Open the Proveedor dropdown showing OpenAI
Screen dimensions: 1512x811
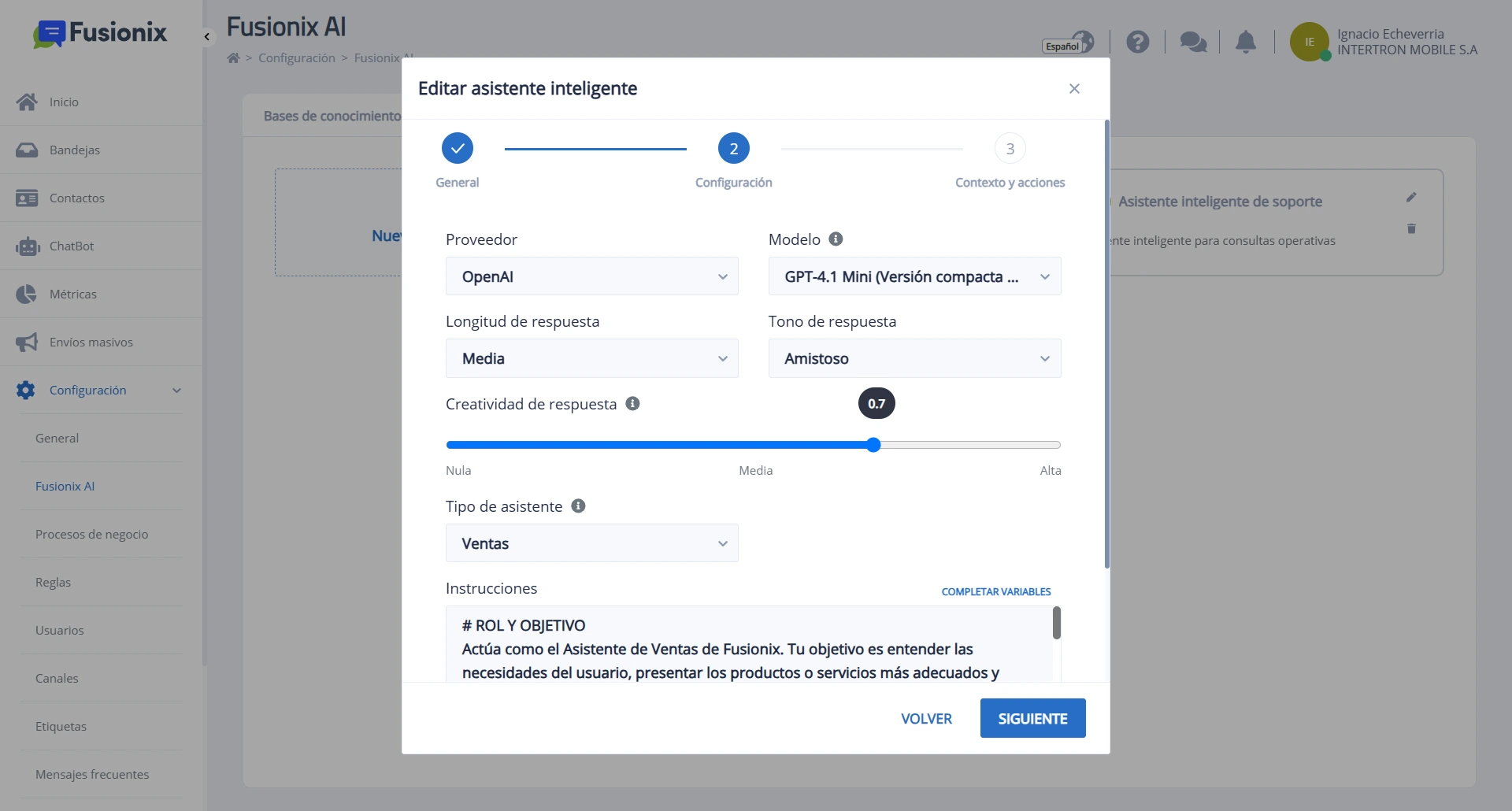592,276
